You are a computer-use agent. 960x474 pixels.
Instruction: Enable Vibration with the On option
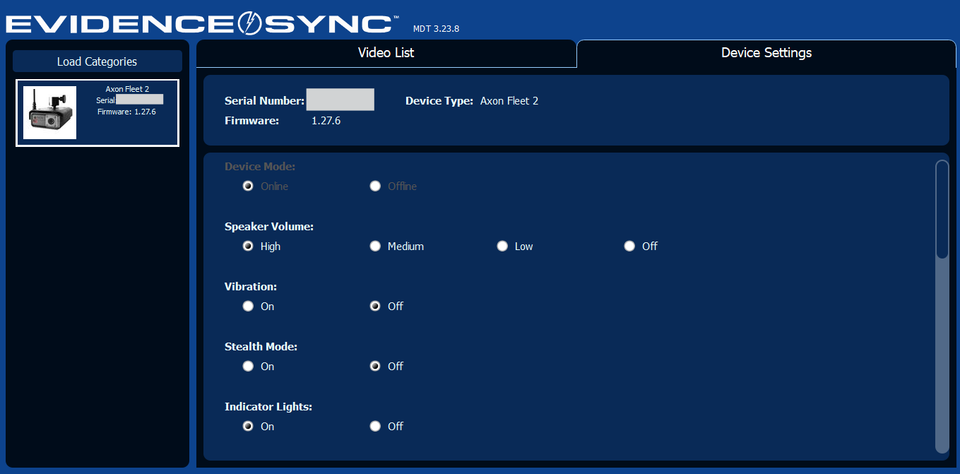248,306
